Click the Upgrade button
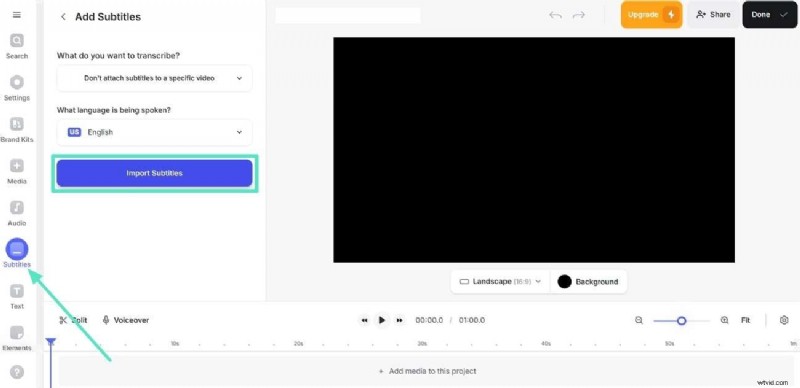800x388 pixels. tap(652, 15)
